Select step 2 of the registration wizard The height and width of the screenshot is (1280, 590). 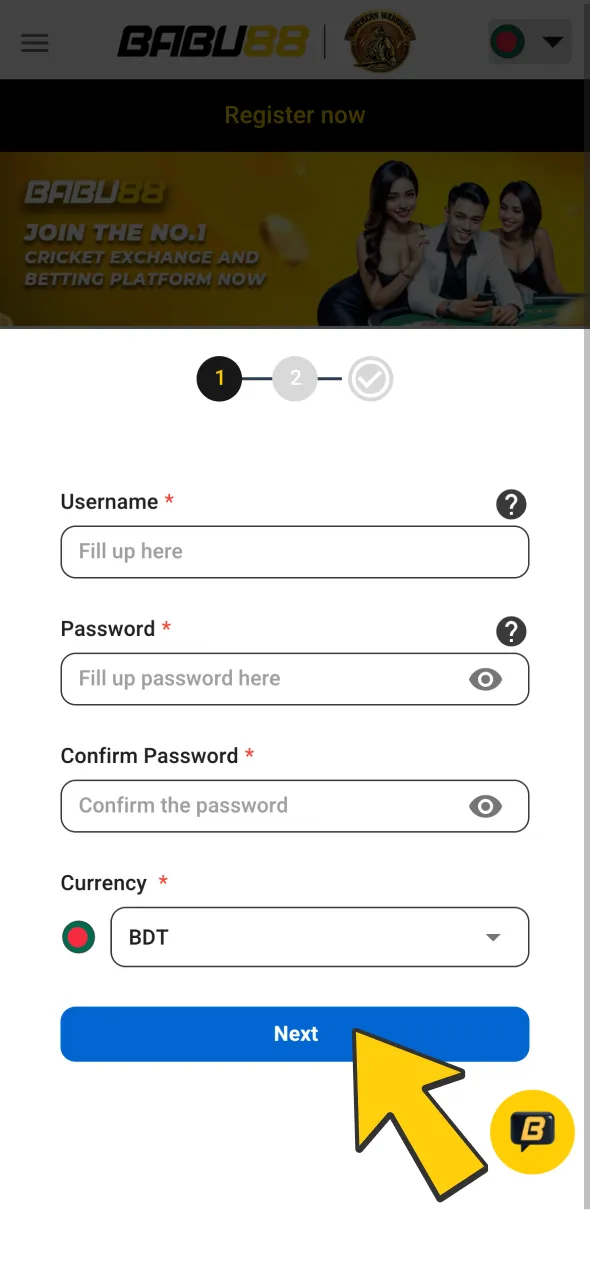295,378
